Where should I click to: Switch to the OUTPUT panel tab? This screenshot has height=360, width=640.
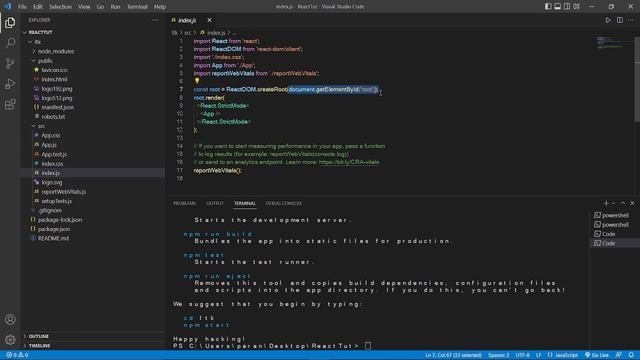[x=215, y=203]
